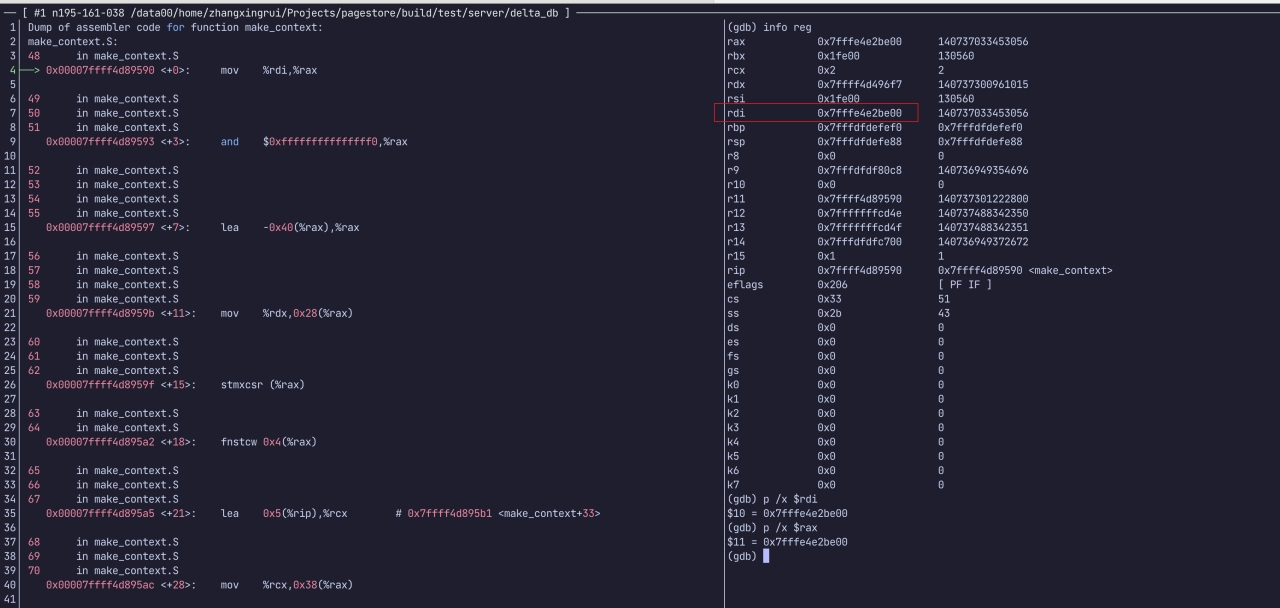Viewport: 1280px width, 608px height.
Task: Click the rip register value line
Action: pos(919,270)
